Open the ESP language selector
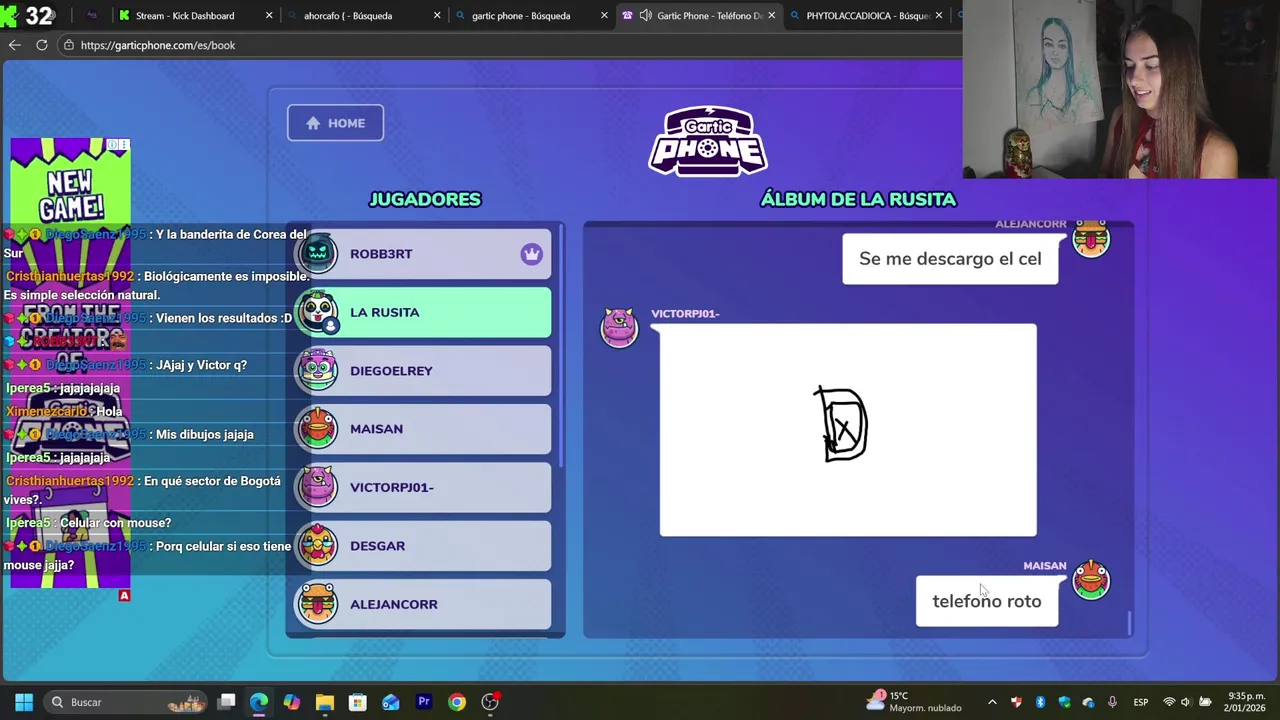 pos(1140,702)
